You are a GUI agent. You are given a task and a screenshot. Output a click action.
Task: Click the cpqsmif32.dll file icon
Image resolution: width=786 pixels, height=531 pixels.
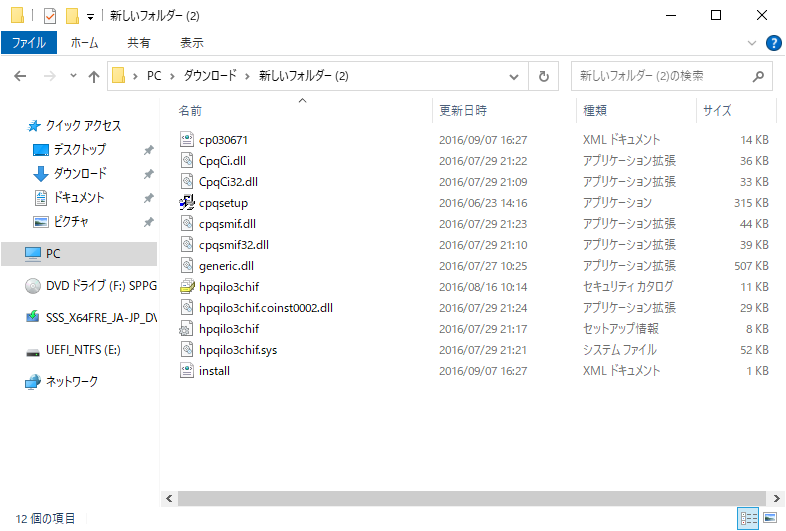point(187,245)
